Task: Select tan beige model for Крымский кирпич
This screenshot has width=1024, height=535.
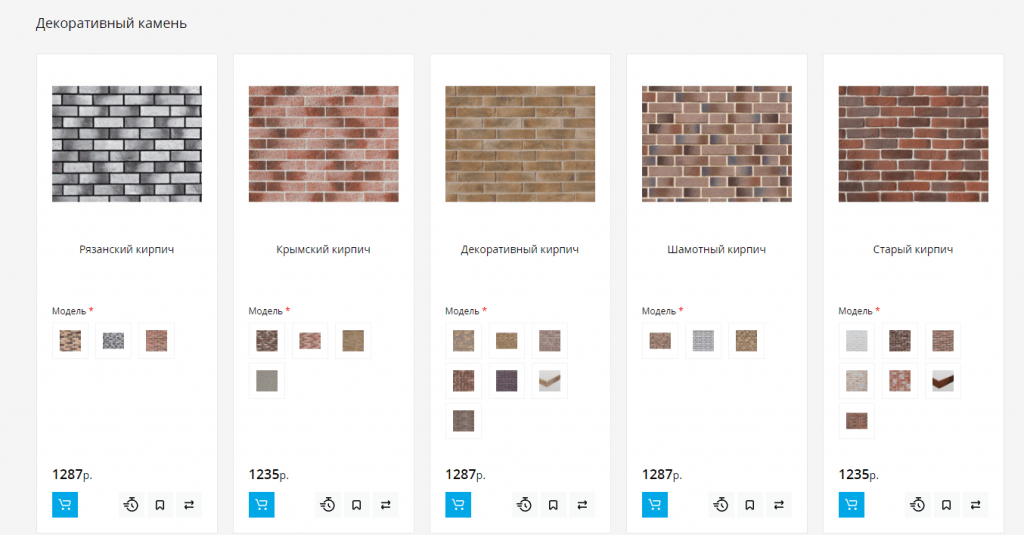Action: 353,340
